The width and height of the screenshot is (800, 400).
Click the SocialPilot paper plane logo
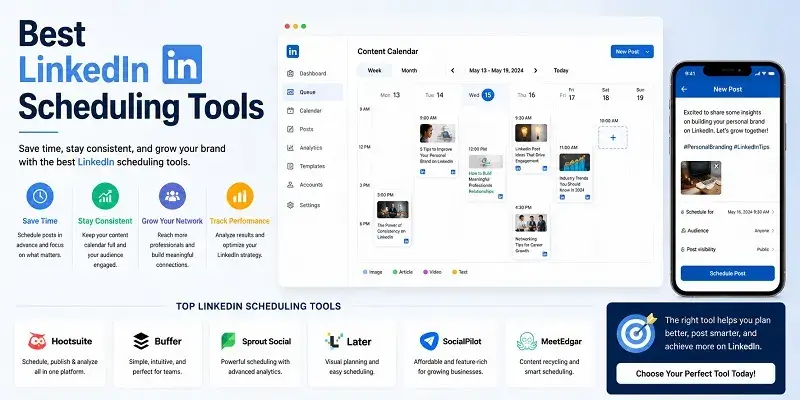[x=429, y=341]
